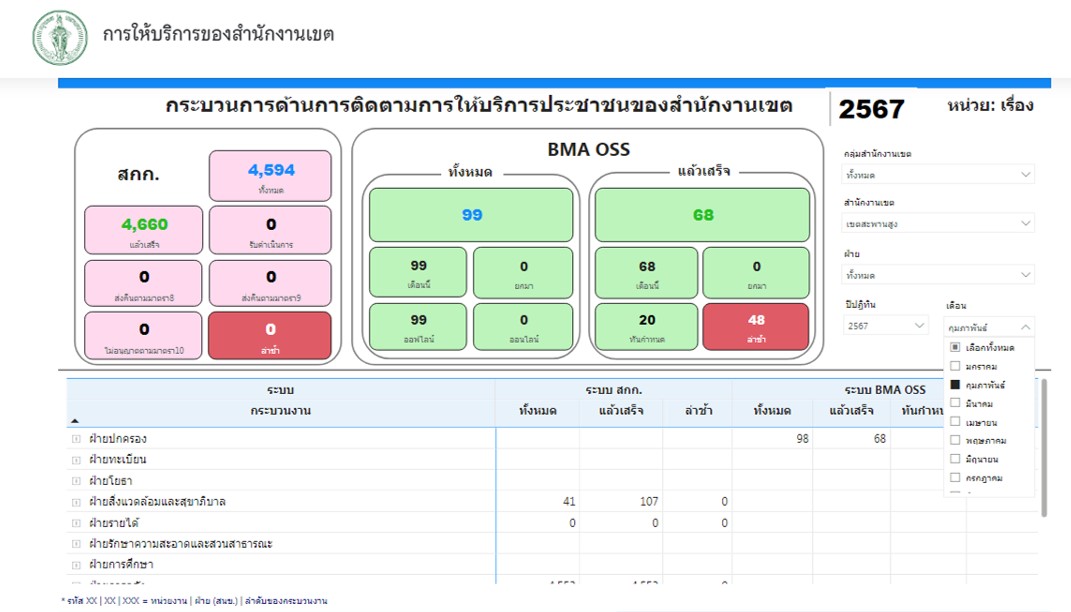Open the ปีปฏิทิน dropdown set to 2567
Screen dimensions: 1071x612
tap(885, 326)
